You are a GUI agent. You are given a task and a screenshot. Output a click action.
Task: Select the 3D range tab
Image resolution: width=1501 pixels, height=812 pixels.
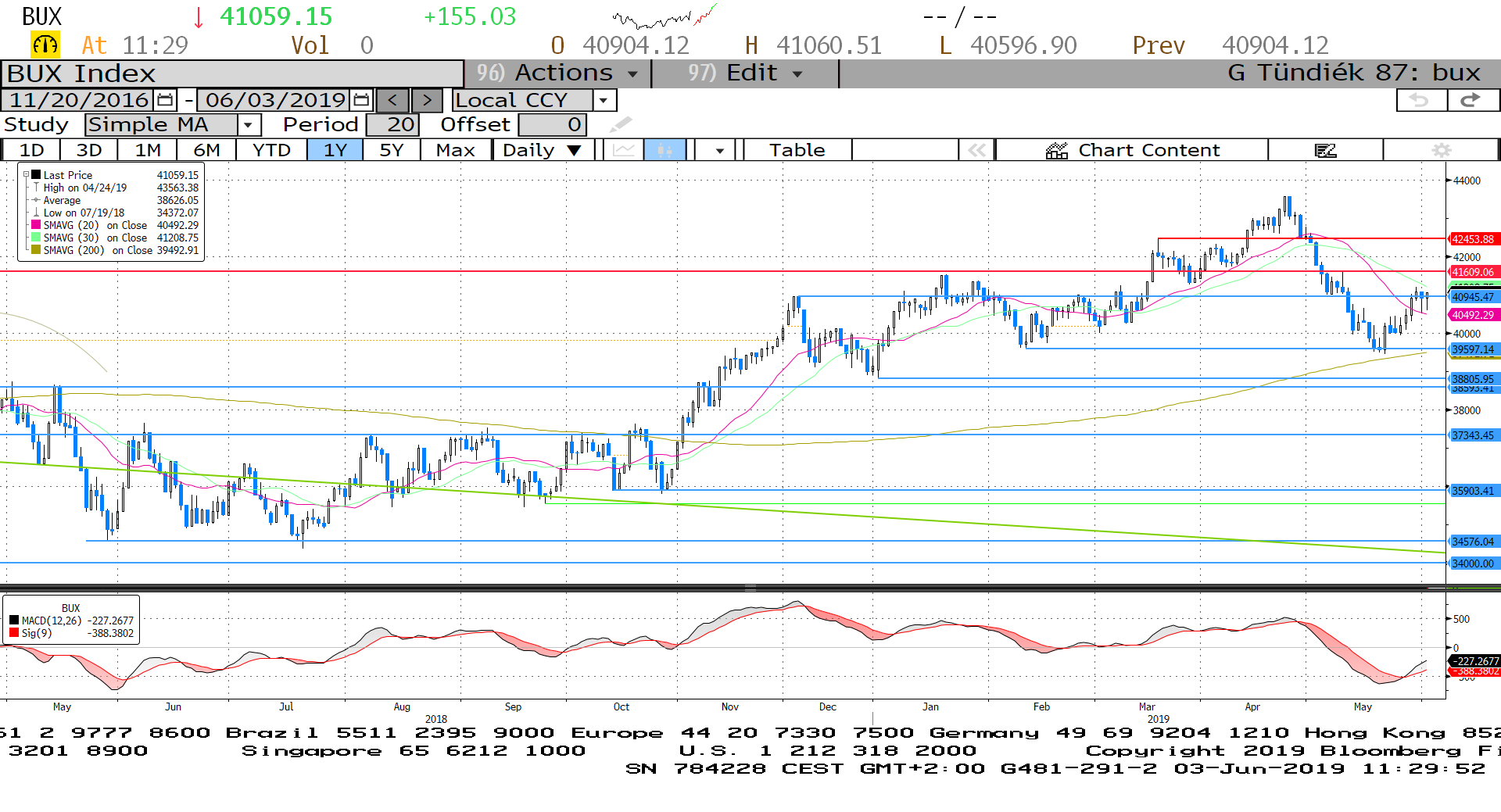[x=89, y=150]
